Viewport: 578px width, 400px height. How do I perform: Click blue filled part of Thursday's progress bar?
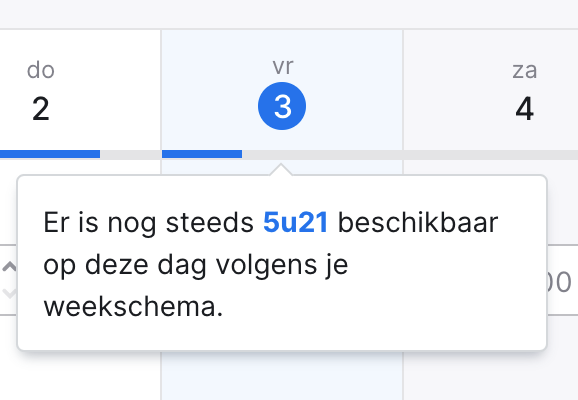pyautogui.click(x=50, y=154)
